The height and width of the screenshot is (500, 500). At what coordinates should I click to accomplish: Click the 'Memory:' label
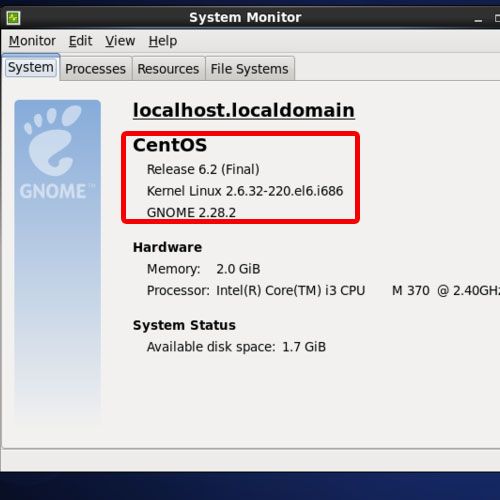pos(174,269)
